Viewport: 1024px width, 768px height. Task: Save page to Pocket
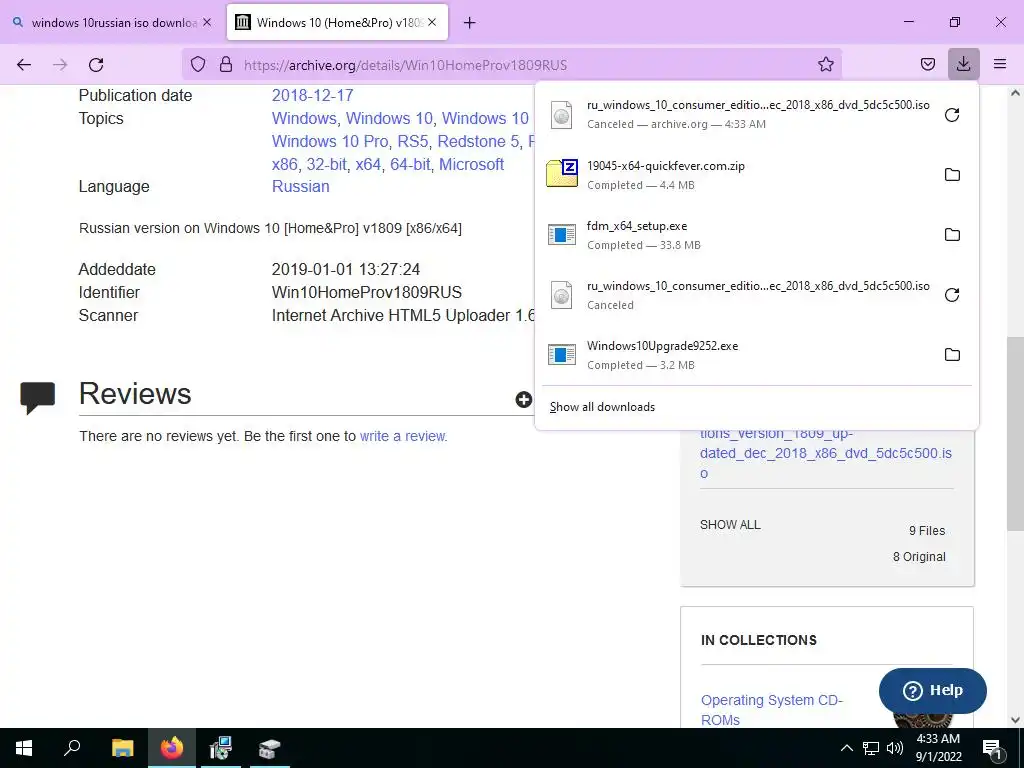point(927,65)
